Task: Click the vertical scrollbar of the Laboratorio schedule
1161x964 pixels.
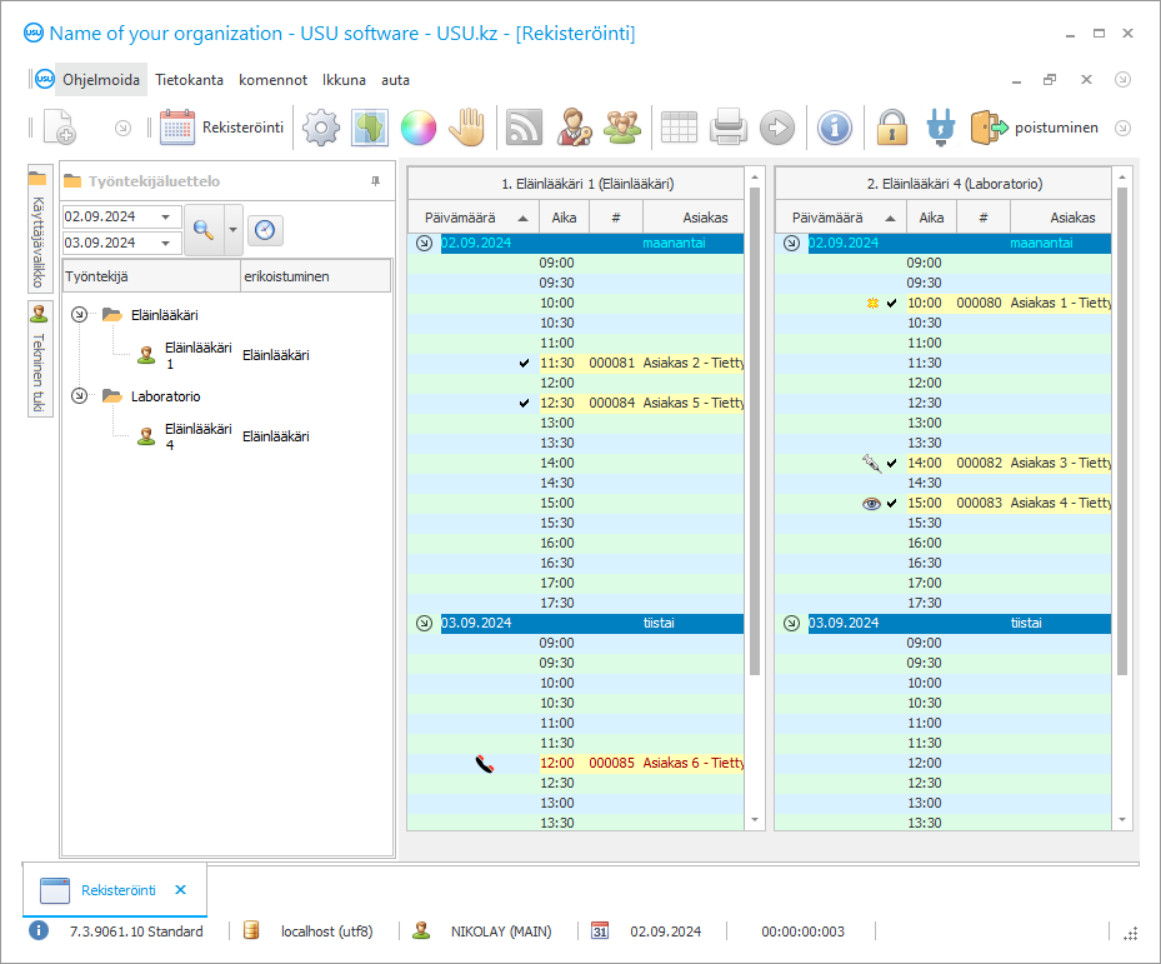Action: tap(1122, 431)
